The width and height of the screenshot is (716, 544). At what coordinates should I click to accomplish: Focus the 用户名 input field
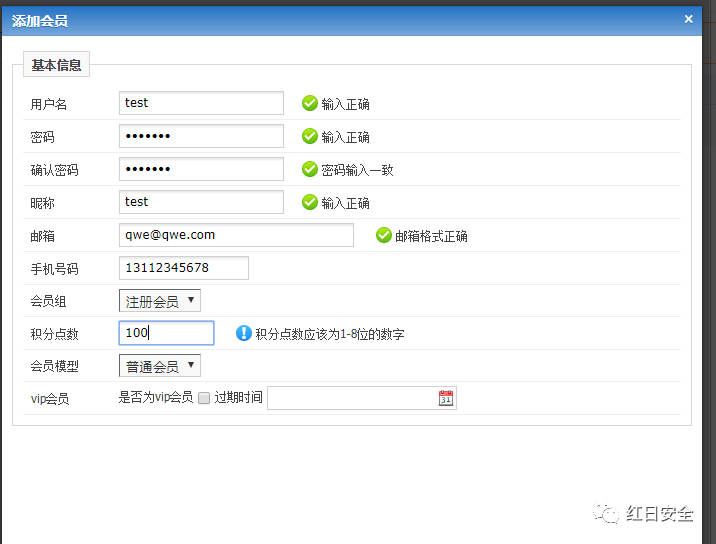[x=201, y=103]
